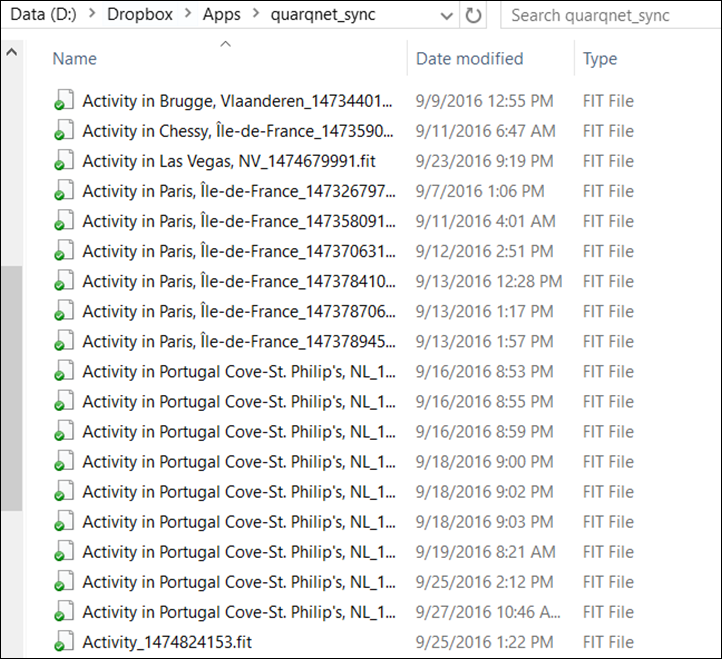Click Data (D:) in the address path

coord(44,16)
